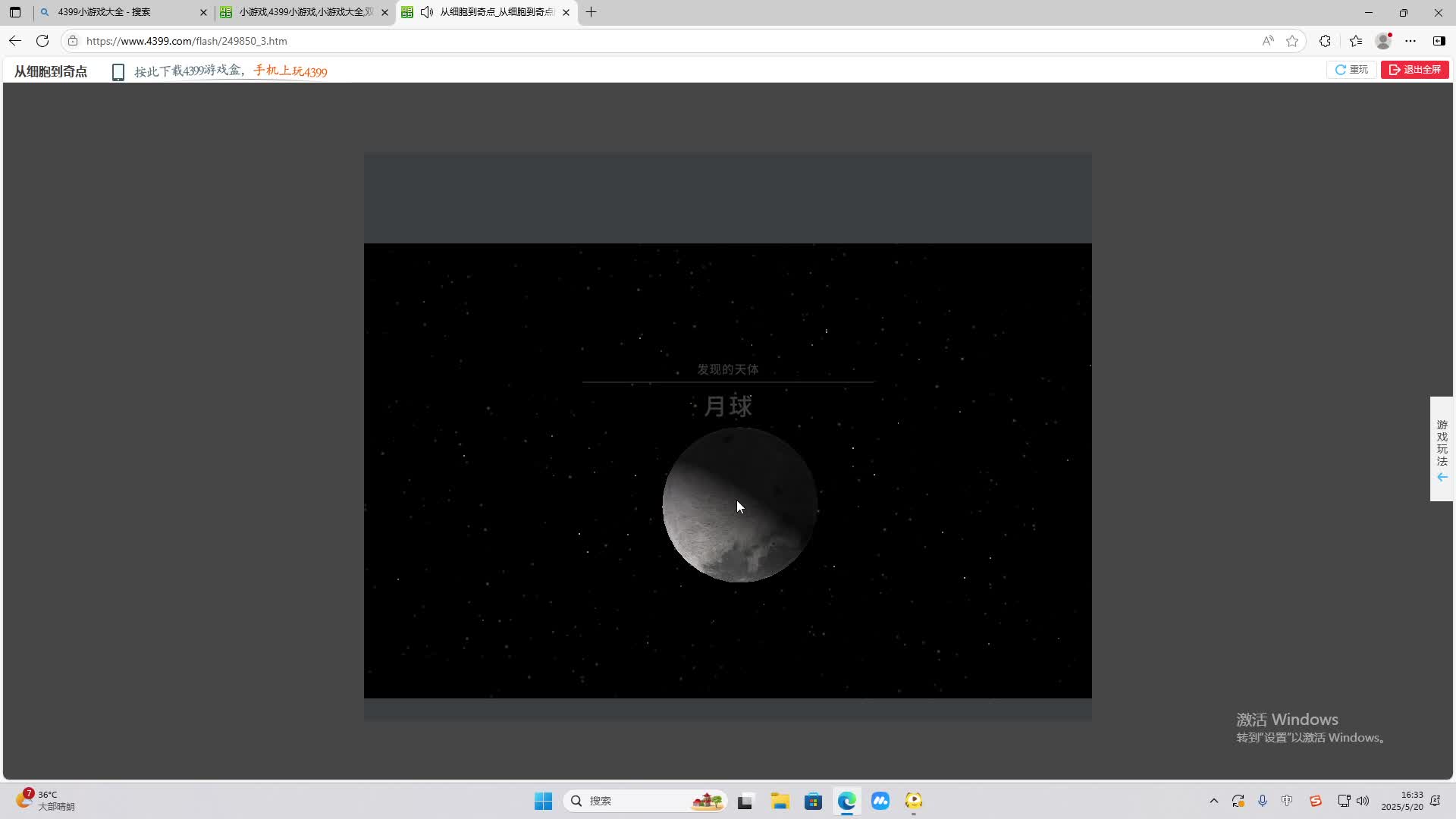Open the Settings and more menu
Image resolution: width=1456 pixels, height=819 pixels.
pos(1410,41)
